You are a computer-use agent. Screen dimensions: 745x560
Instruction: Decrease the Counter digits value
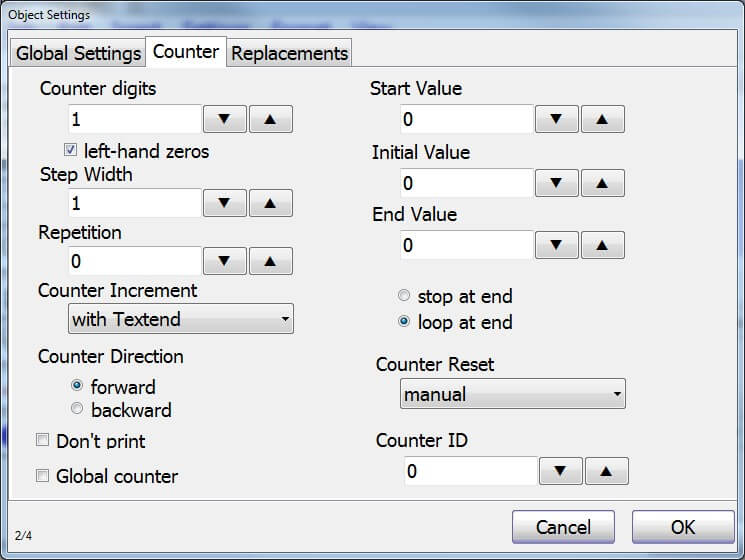[224, 120]
